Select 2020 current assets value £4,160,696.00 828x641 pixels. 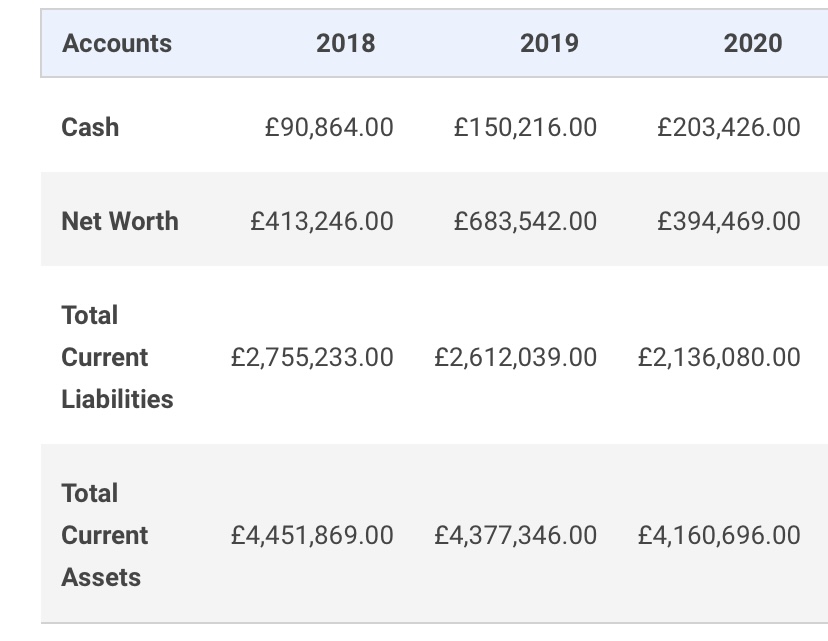[x=719, y=535]
